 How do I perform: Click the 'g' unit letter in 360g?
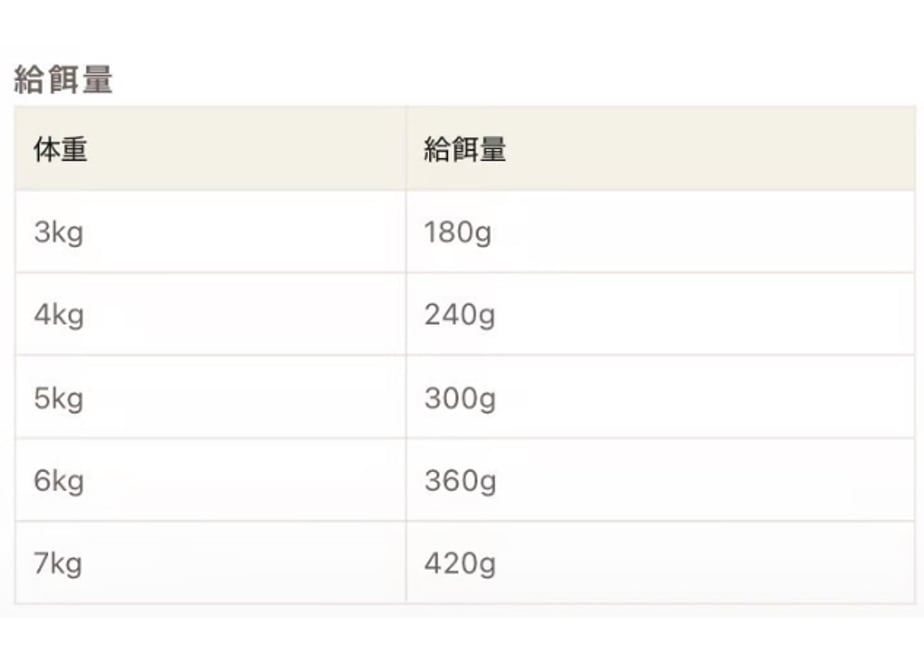coord(487,483)
